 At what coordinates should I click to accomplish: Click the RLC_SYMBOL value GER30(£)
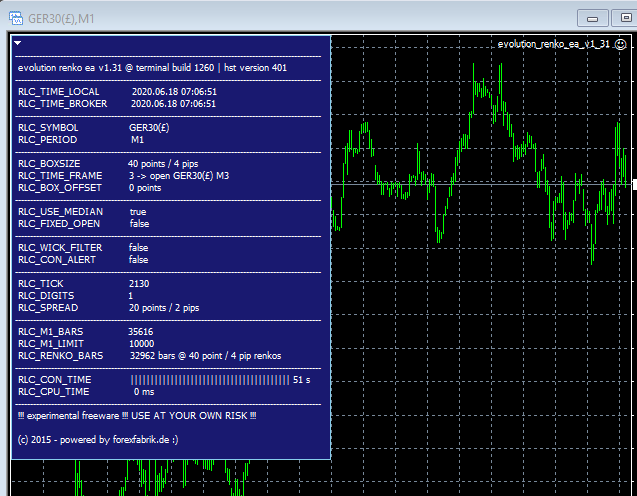(x=149, y=128)
